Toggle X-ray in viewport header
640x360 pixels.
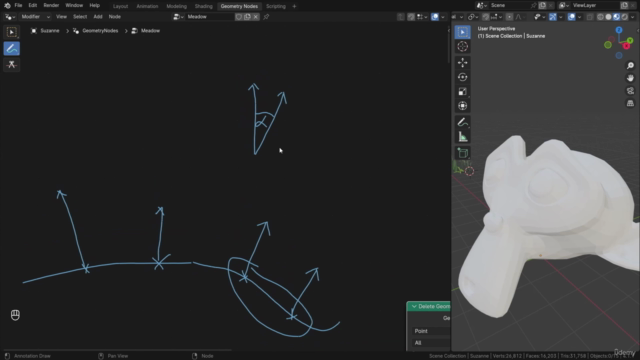click(x=590, y=17)
